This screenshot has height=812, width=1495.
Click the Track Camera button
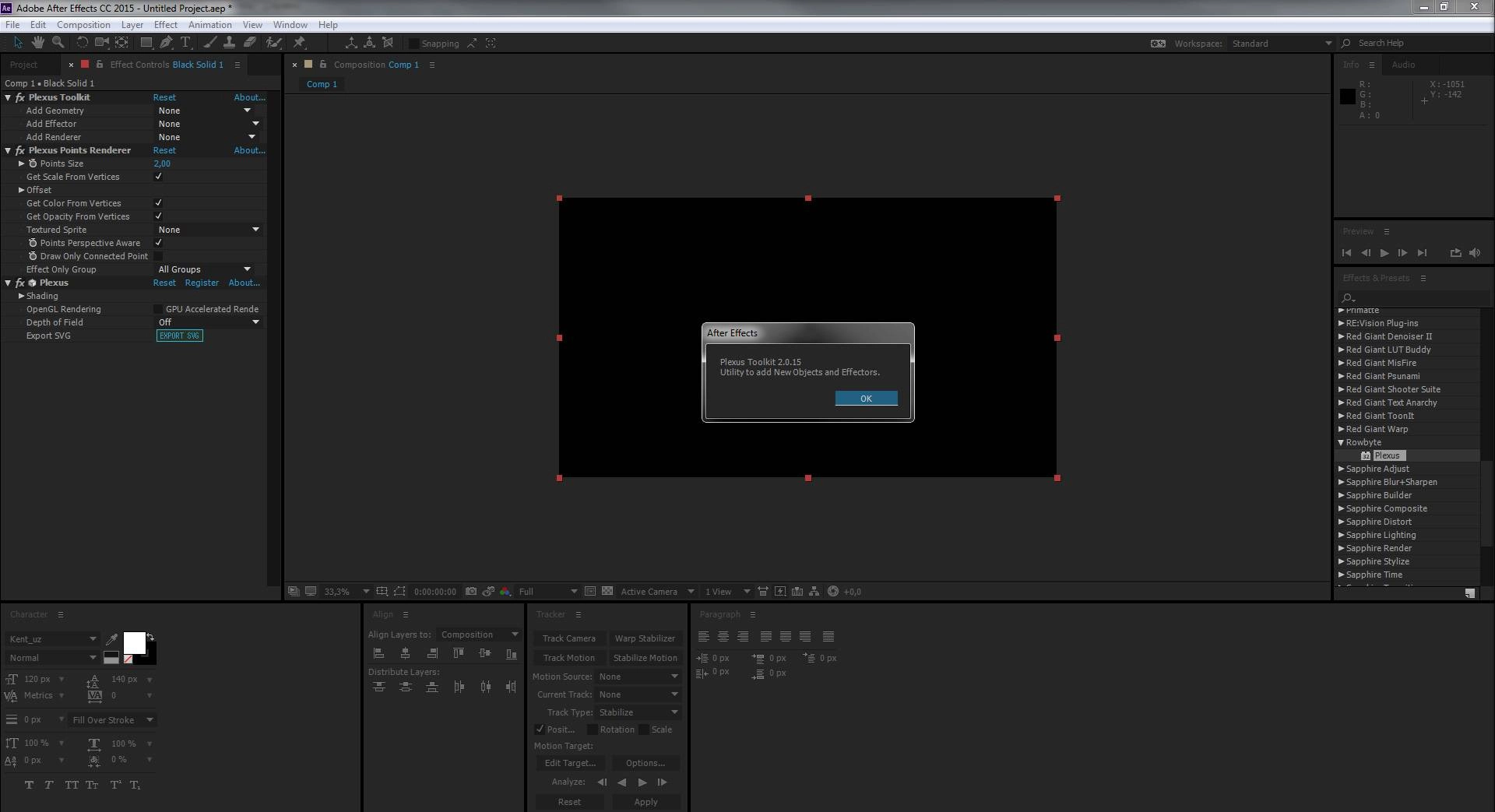click(x=568, y=638)
